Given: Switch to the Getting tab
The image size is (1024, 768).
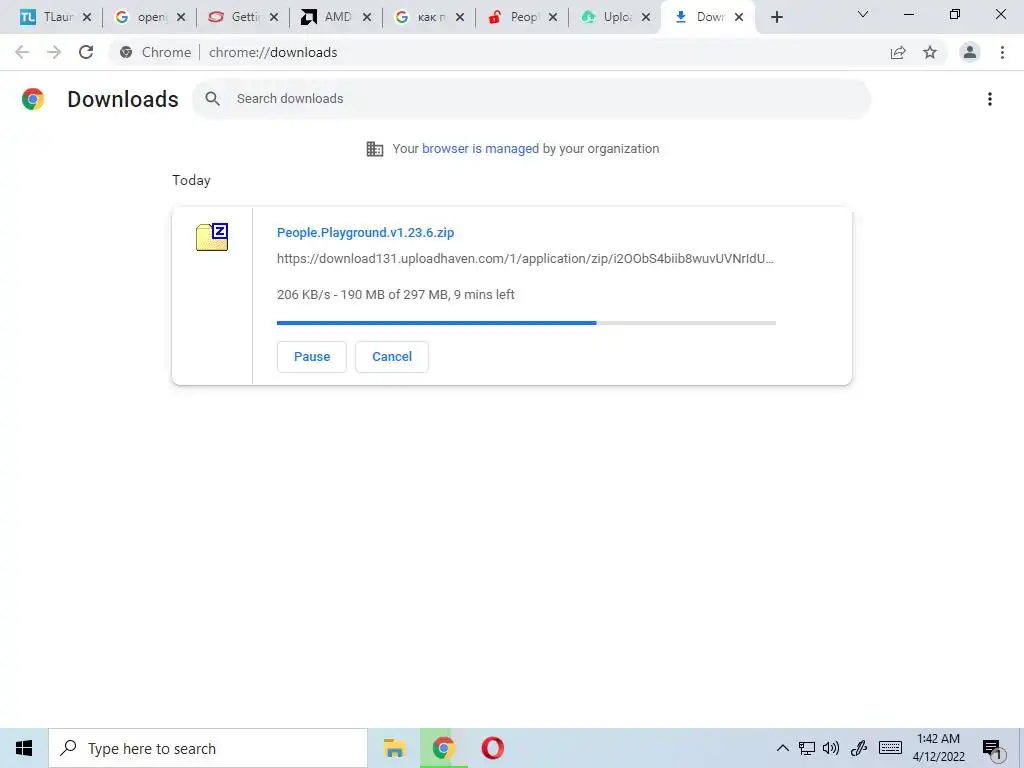Looking at the screenshot, I should pos(243,17).
